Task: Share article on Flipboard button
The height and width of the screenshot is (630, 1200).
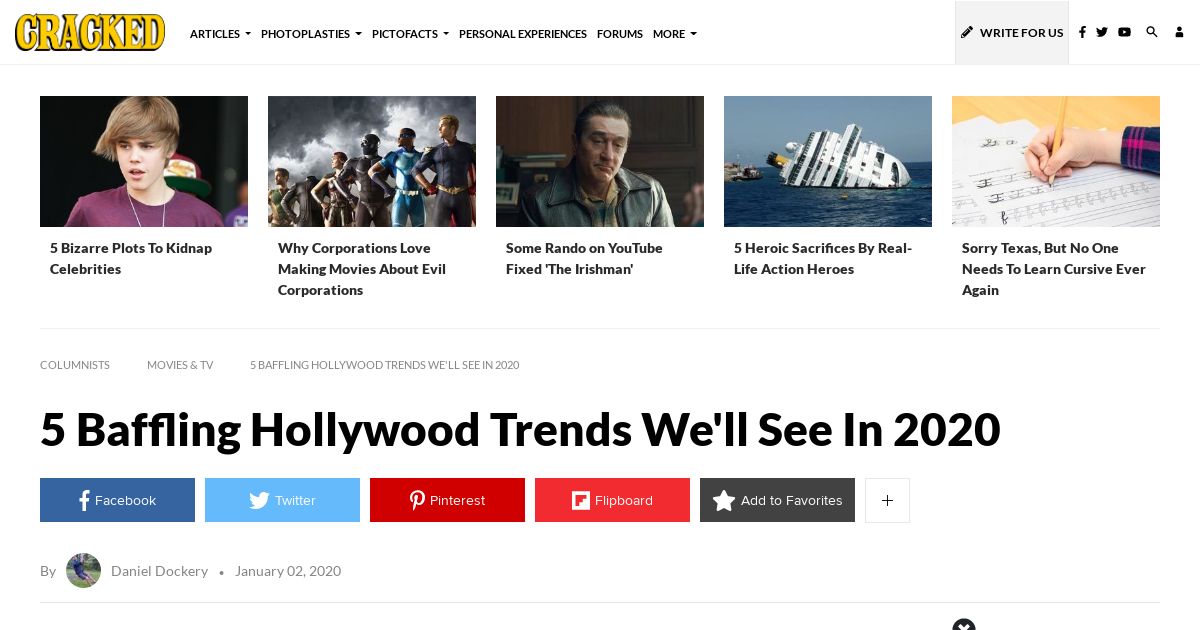Action: click(x=612, y=500)
